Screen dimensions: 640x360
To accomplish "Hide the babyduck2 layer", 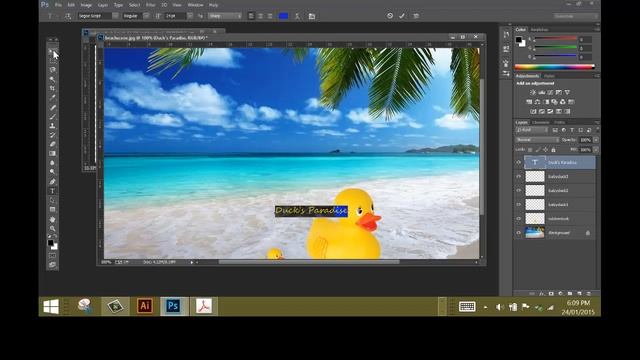I will click(x=519, y=190).
